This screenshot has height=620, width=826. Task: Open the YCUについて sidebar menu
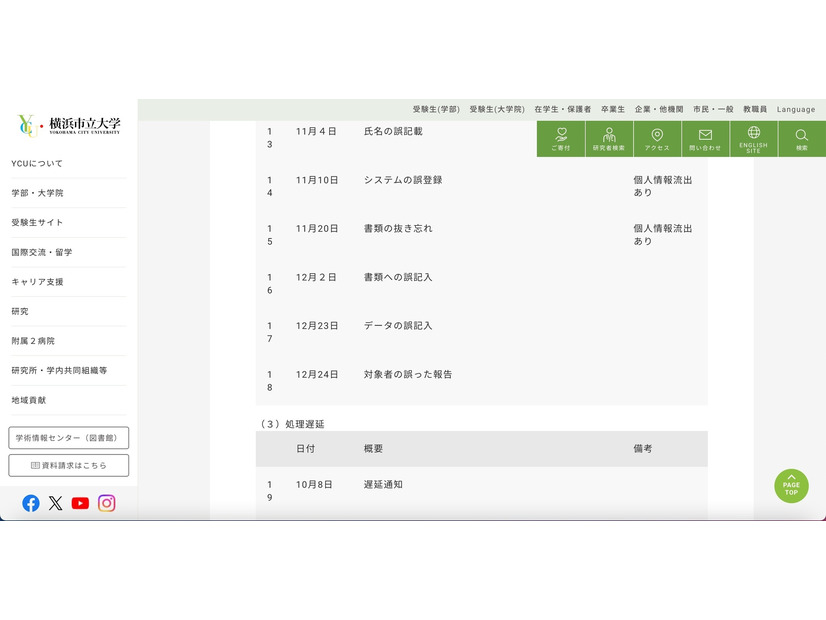pos(37,163)
